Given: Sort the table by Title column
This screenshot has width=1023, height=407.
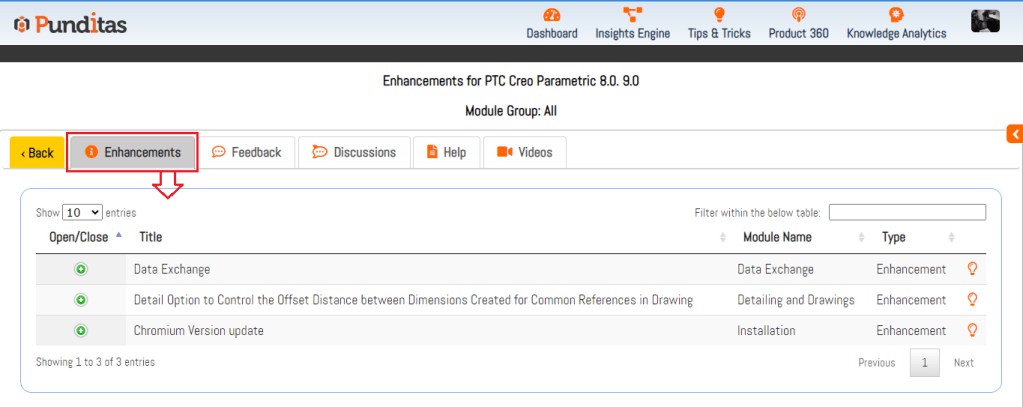Looking at the screenshot, I should click(150, 237).
